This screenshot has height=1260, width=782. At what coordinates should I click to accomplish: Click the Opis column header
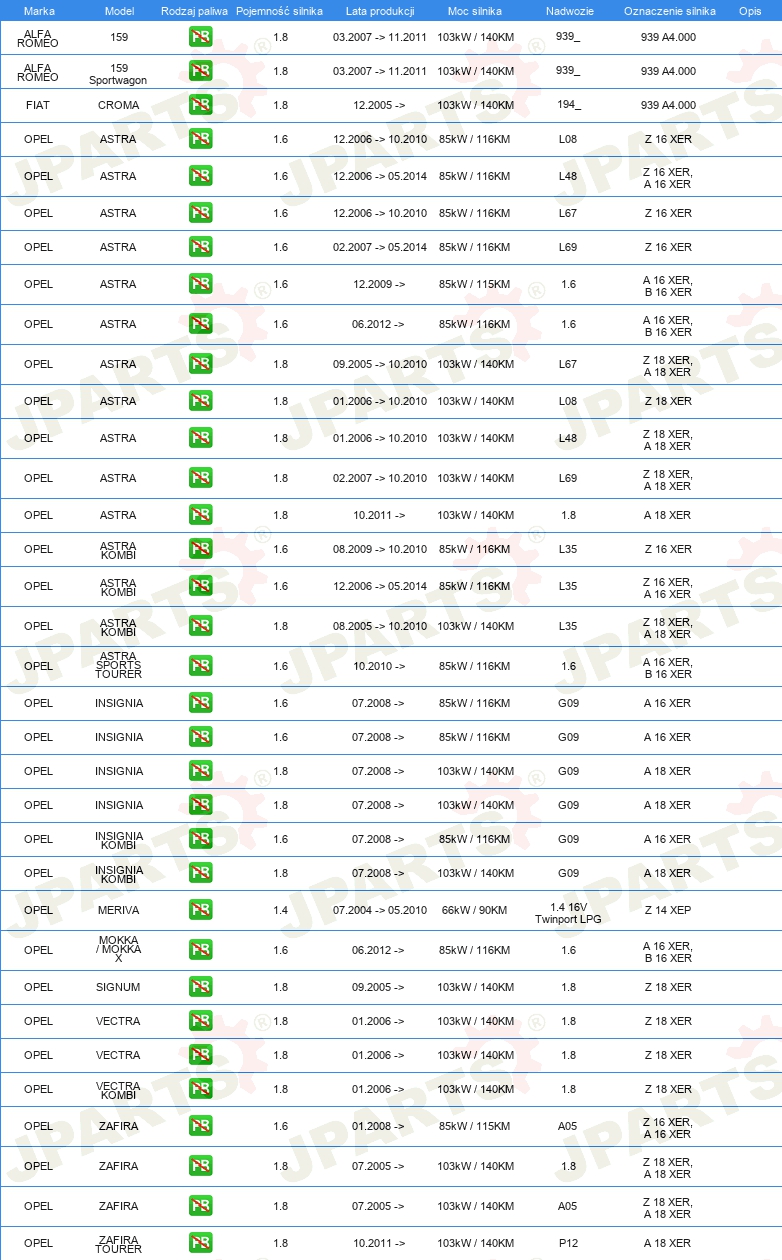[750, 11]
